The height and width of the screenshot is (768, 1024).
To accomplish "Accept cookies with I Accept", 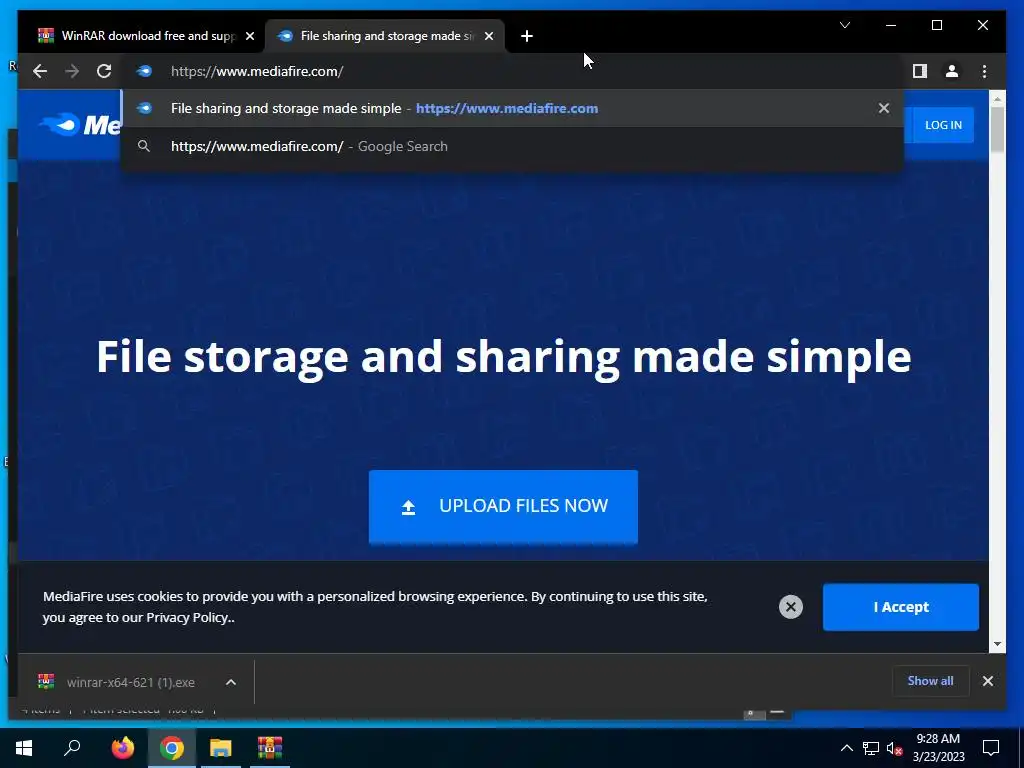I will click(901, 607).
